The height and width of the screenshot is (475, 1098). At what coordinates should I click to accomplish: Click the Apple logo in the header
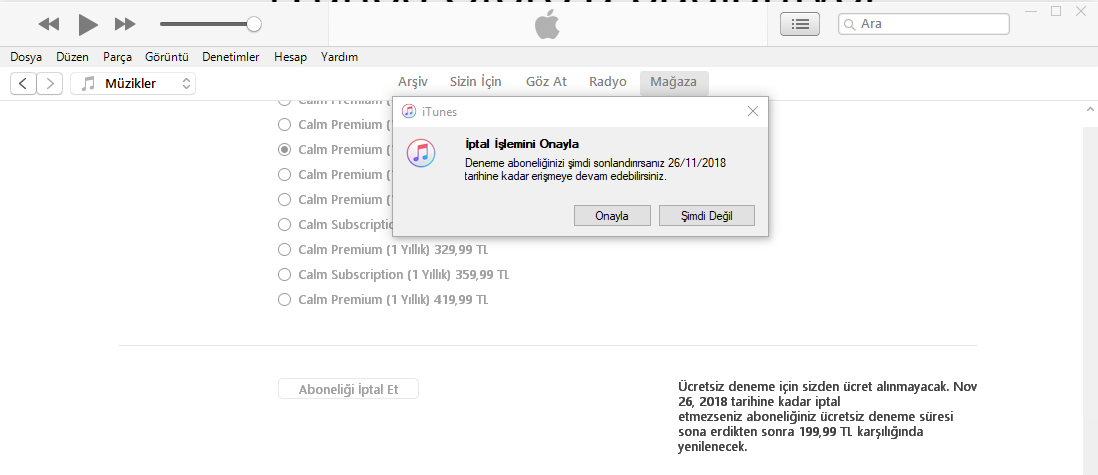click(x=548, y=25)
